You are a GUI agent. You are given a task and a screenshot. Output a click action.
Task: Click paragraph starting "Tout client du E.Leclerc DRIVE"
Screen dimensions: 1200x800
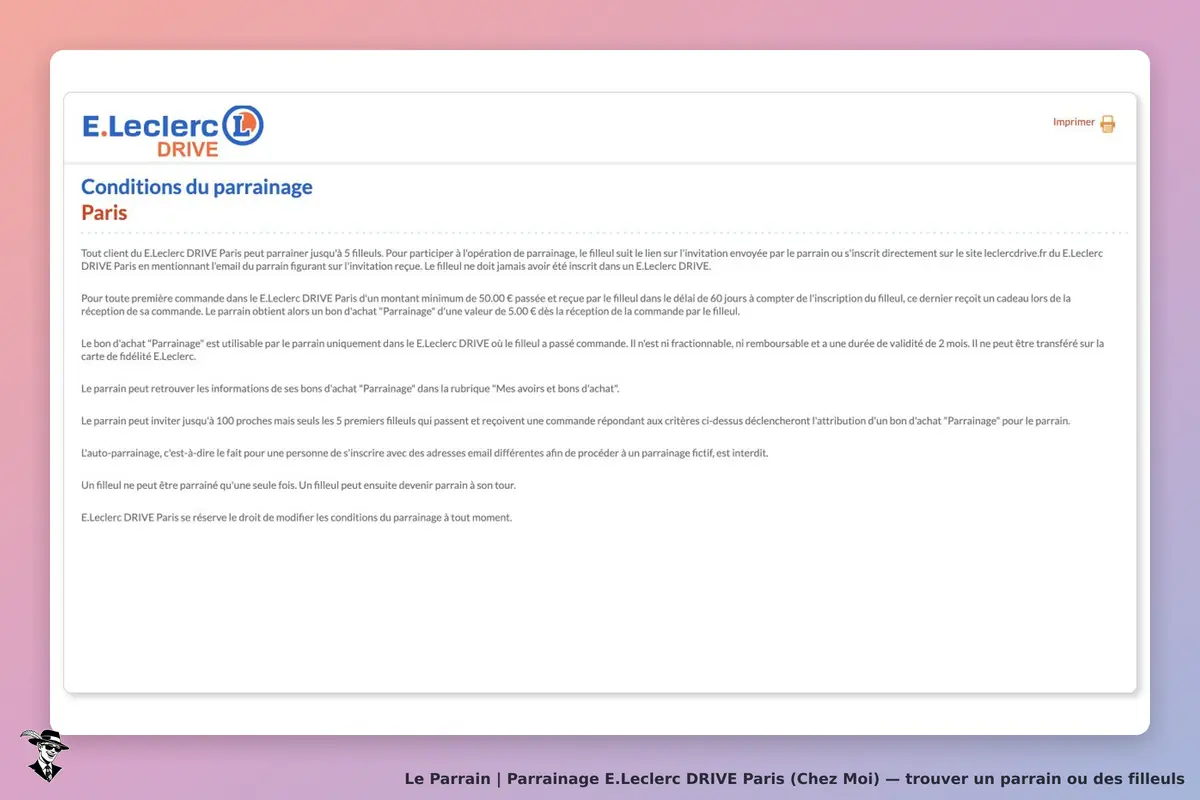click(x=592, y=260)
